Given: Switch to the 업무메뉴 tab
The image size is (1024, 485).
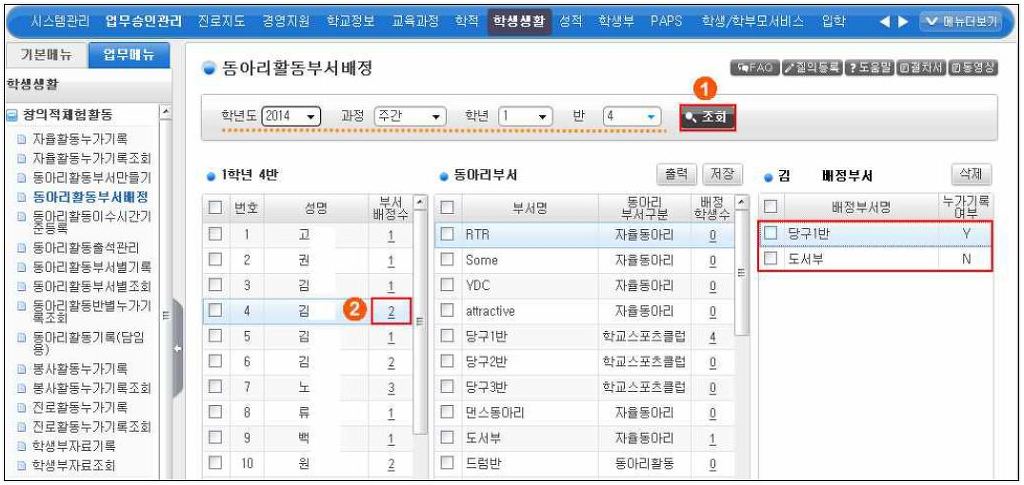Looking at the screenshot, I should click(x=129, y=55).
